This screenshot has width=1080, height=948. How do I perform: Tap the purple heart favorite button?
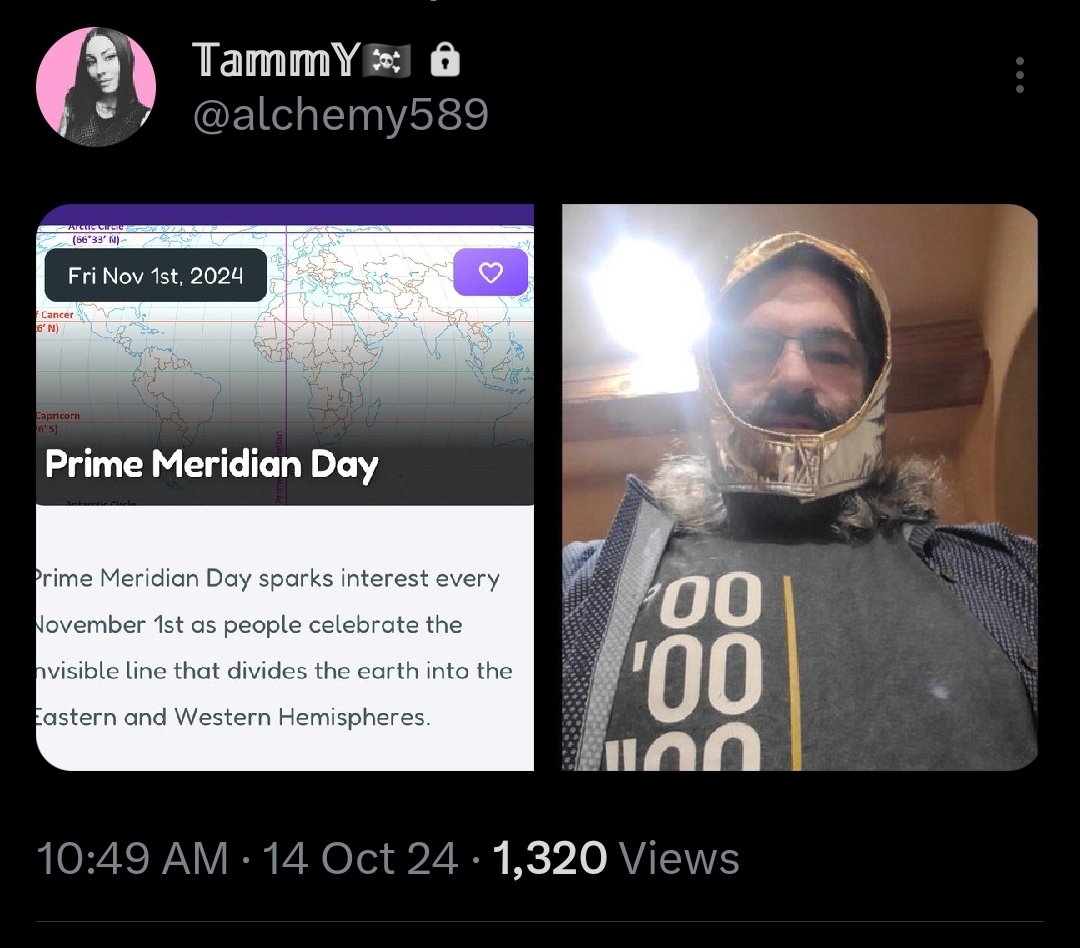pyautogui.click(x=490, y=273)
